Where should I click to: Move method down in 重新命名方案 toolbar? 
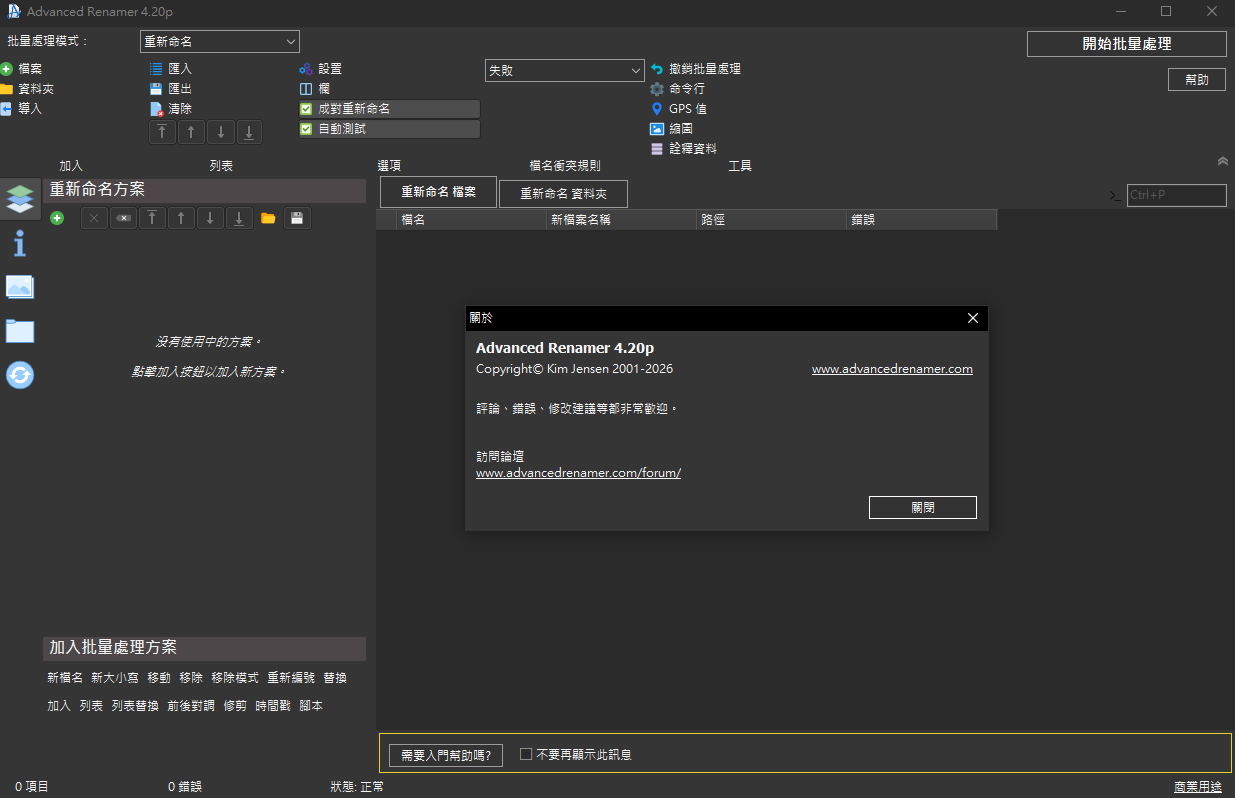pyautogui.click(x=210, y=218)
